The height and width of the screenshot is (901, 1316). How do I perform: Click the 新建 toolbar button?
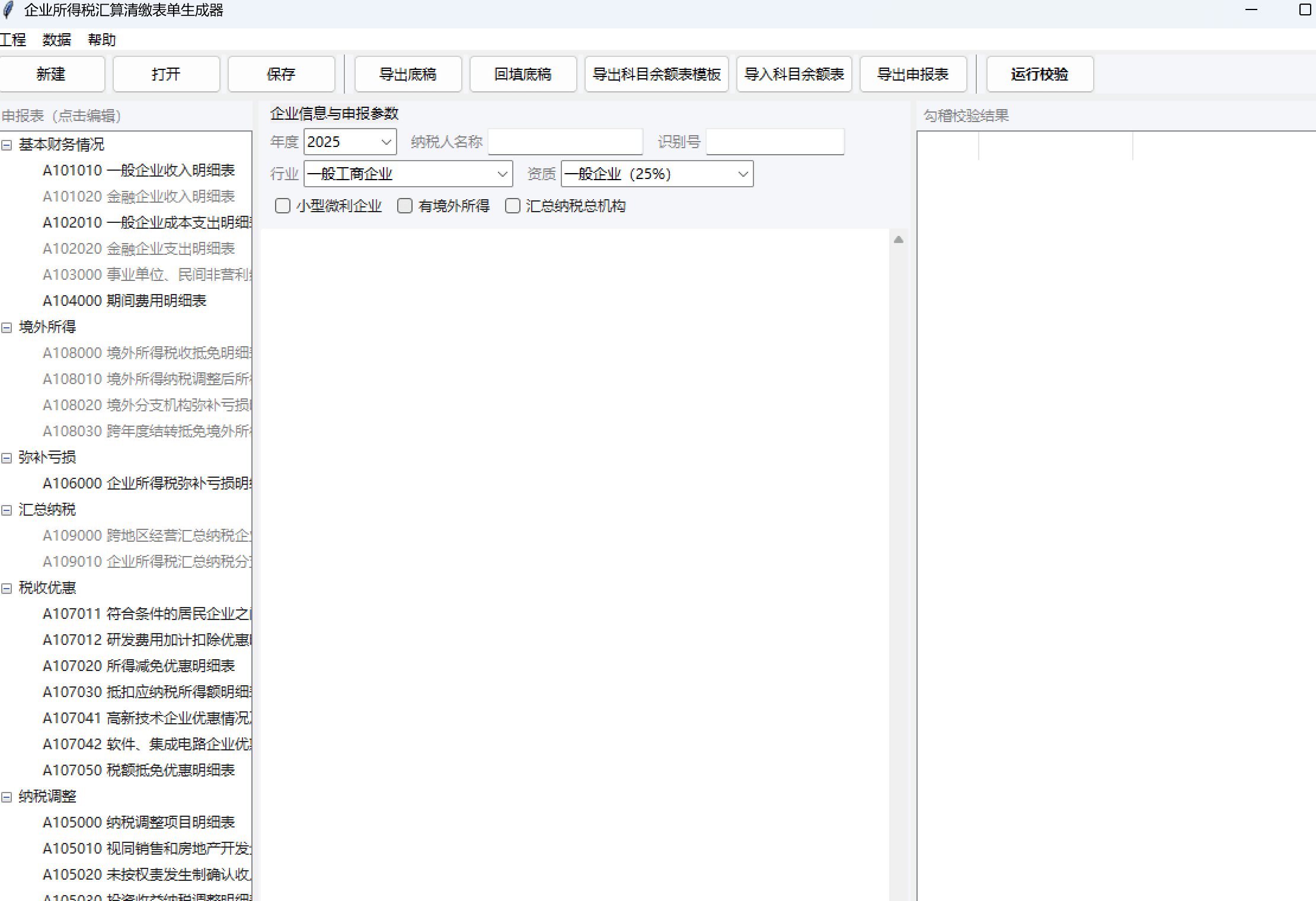point(51,74)
